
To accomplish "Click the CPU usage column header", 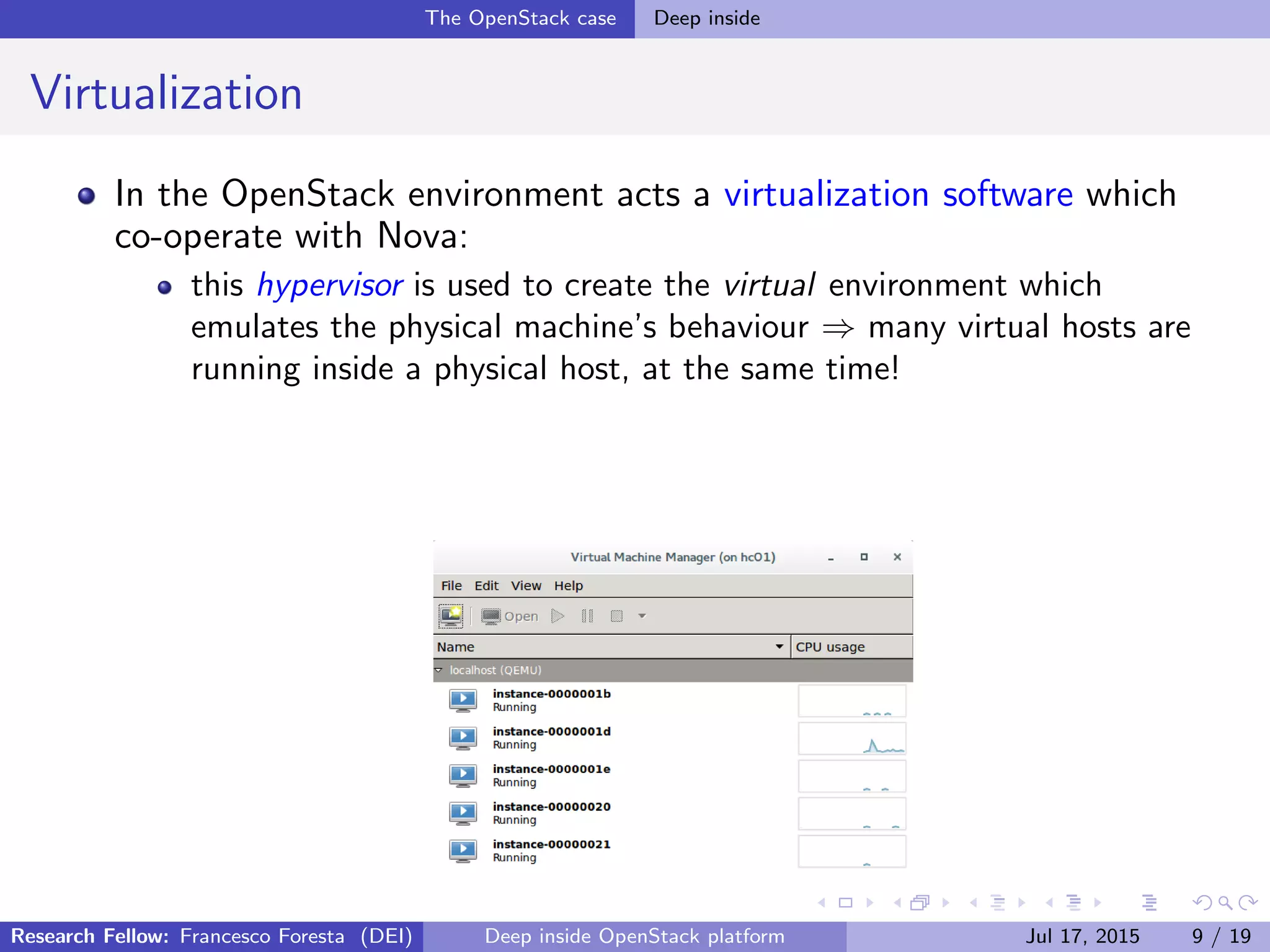I will pyautogui.click(x=851, y=646).
